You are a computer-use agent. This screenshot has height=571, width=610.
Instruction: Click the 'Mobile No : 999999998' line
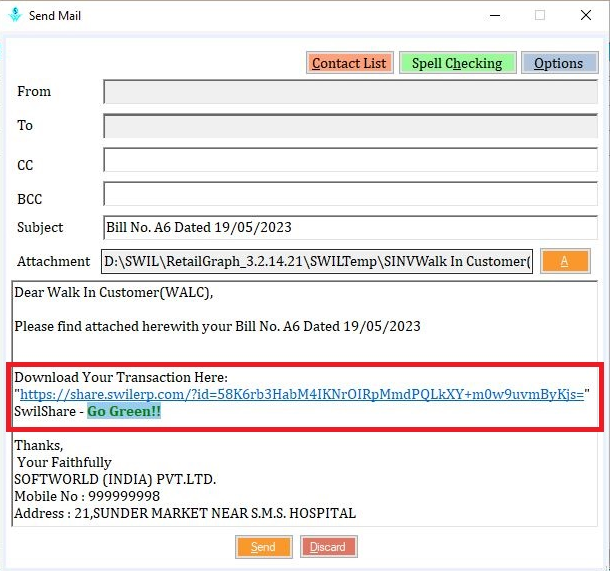87,496
